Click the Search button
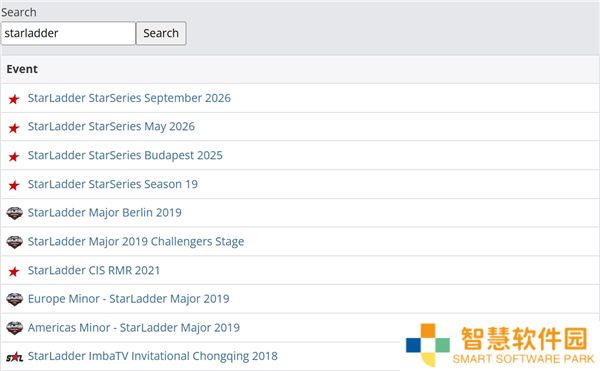The height and width of the screenshot is (371, 600). click(x=161, y=33)
